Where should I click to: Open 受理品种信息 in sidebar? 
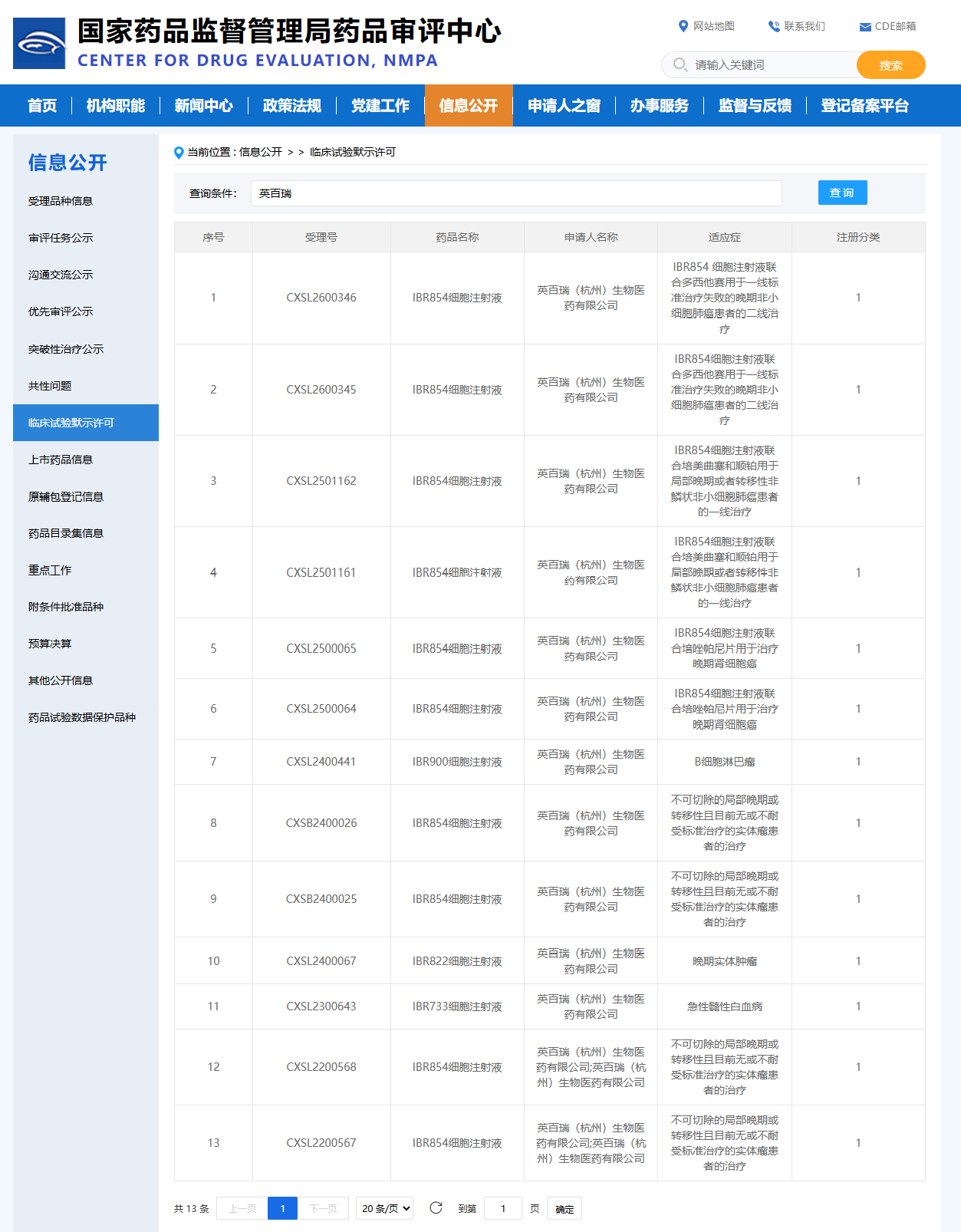coord(61,201)
